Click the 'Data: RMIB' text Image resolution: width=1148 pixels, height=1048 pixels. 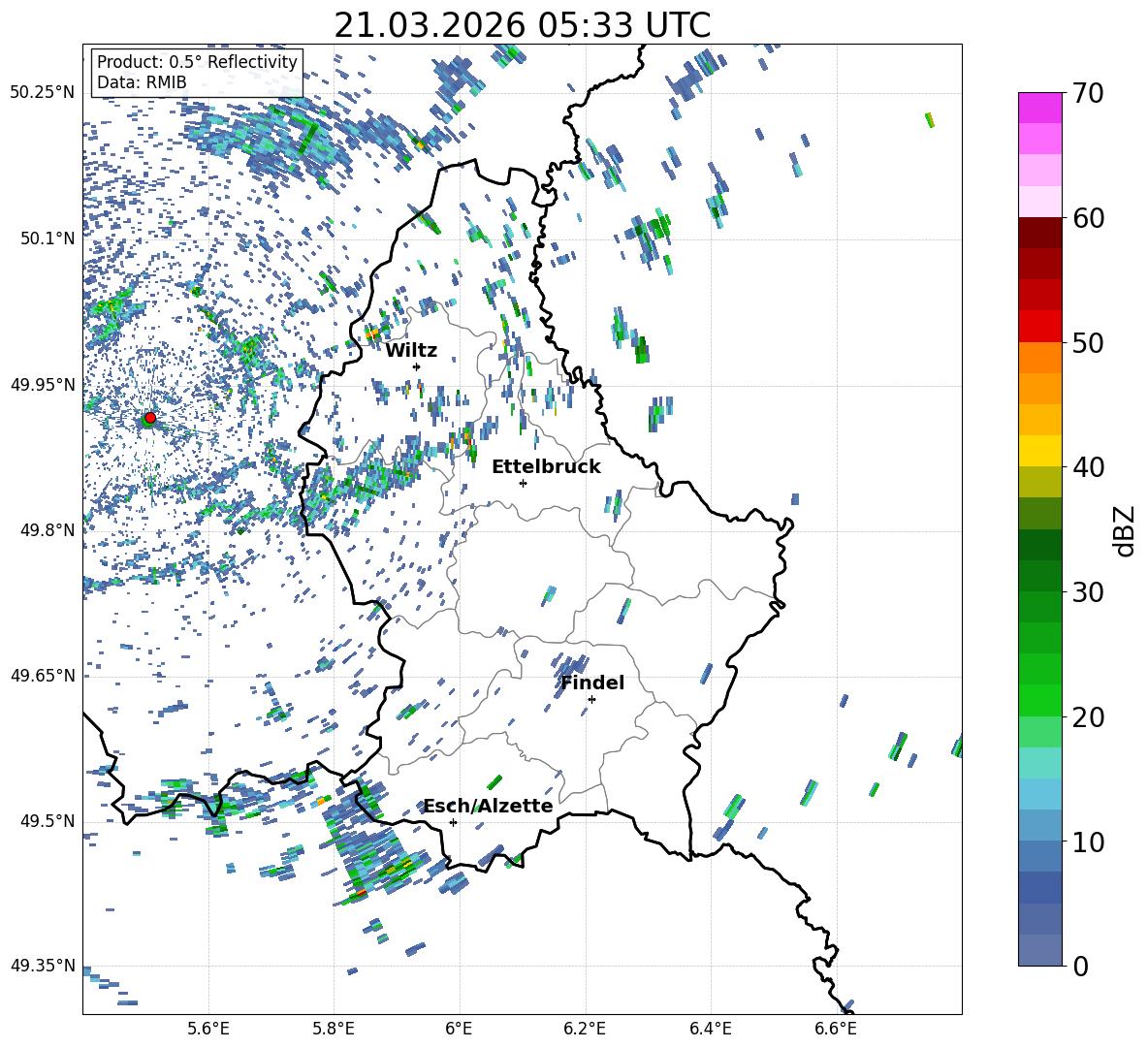pyautogui.click(x=142, y=82)
